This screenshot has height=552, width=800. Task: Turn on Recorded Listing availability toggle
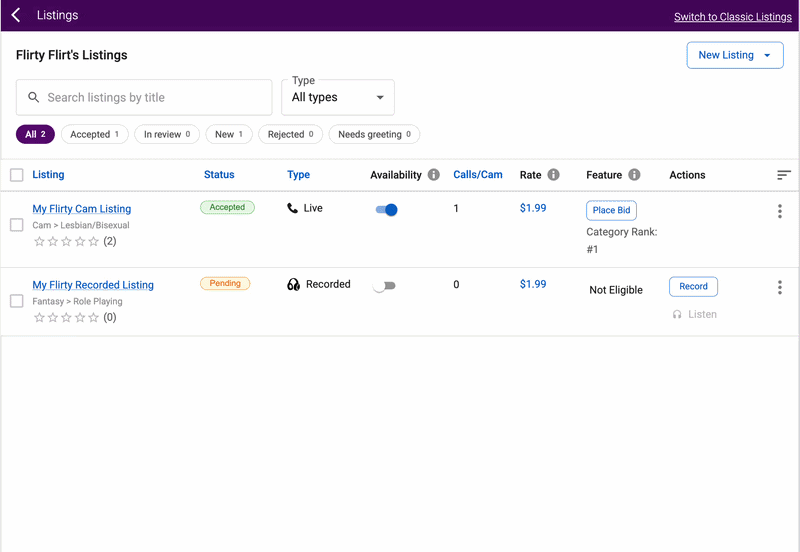point(384,286)
